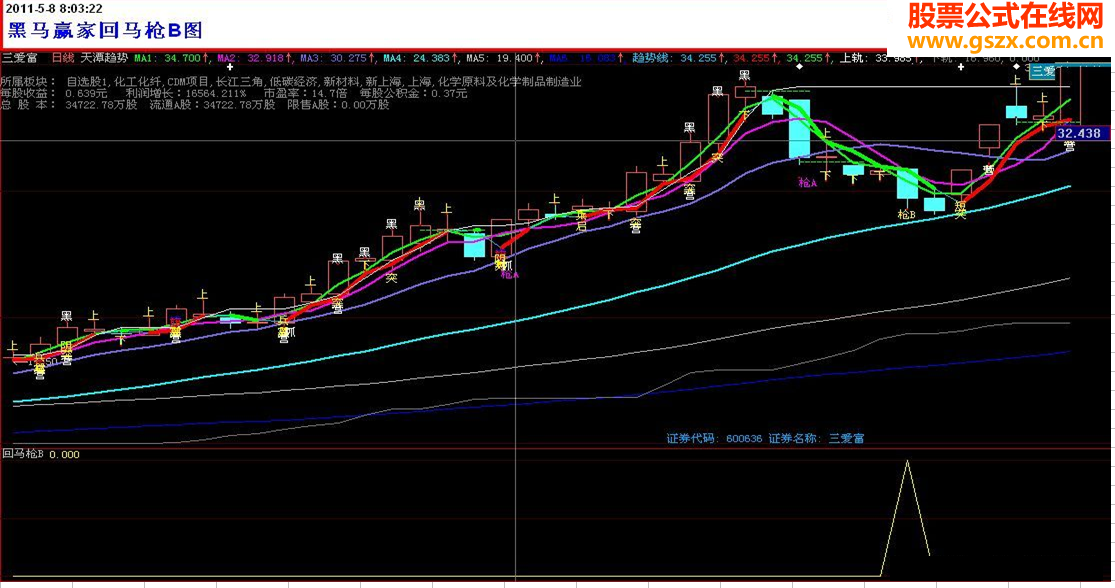Click the cyan 三爱富 label box near latest candles
The height and width of the screenshot is (588, 1115).
coord(1044,71)
